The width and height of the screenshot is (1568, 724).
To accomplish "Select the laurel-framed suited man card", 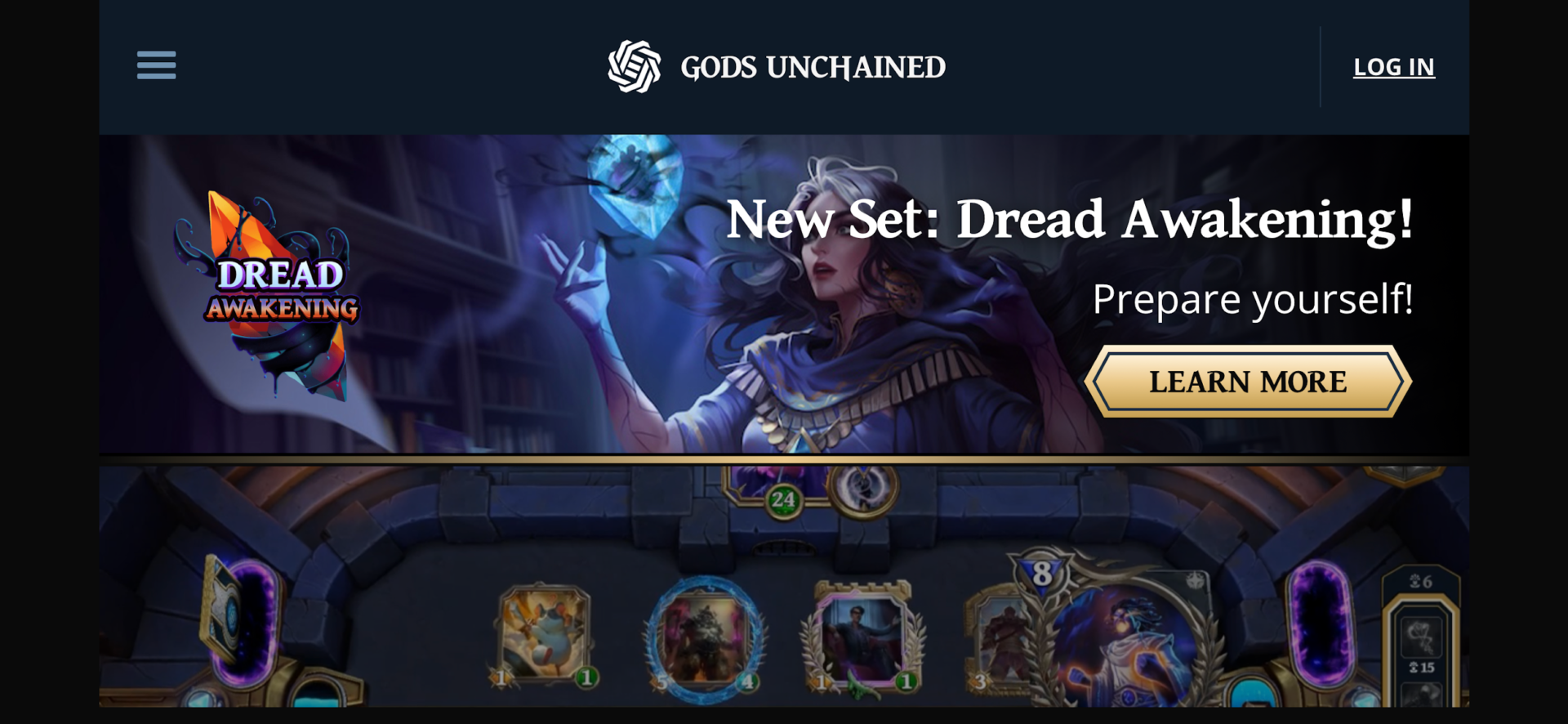I will pyautogui.click(x=862, y=637).
